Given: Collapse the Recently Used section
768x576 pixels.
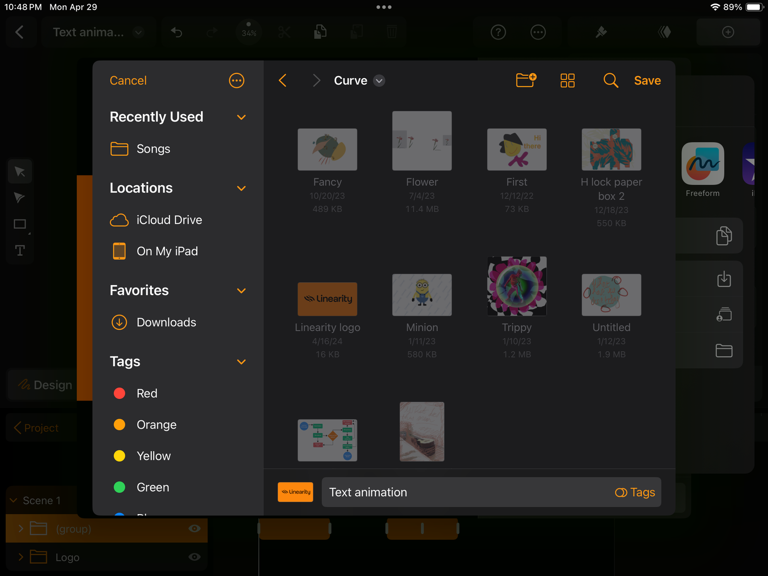Looking at the screenshot, I should [241, 117].
